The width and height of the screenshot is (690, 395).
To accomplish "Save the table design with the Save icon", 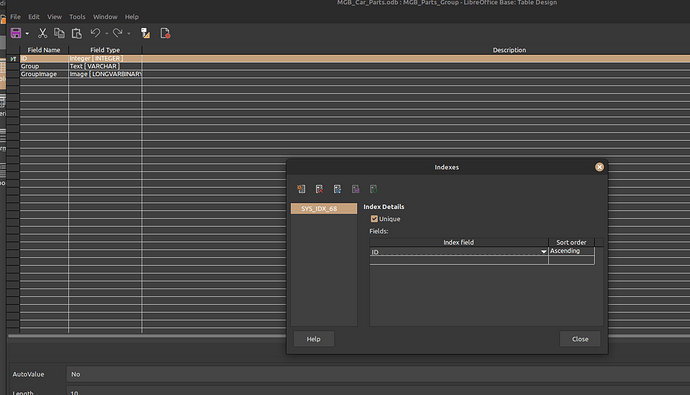I will tap(16, 33).
